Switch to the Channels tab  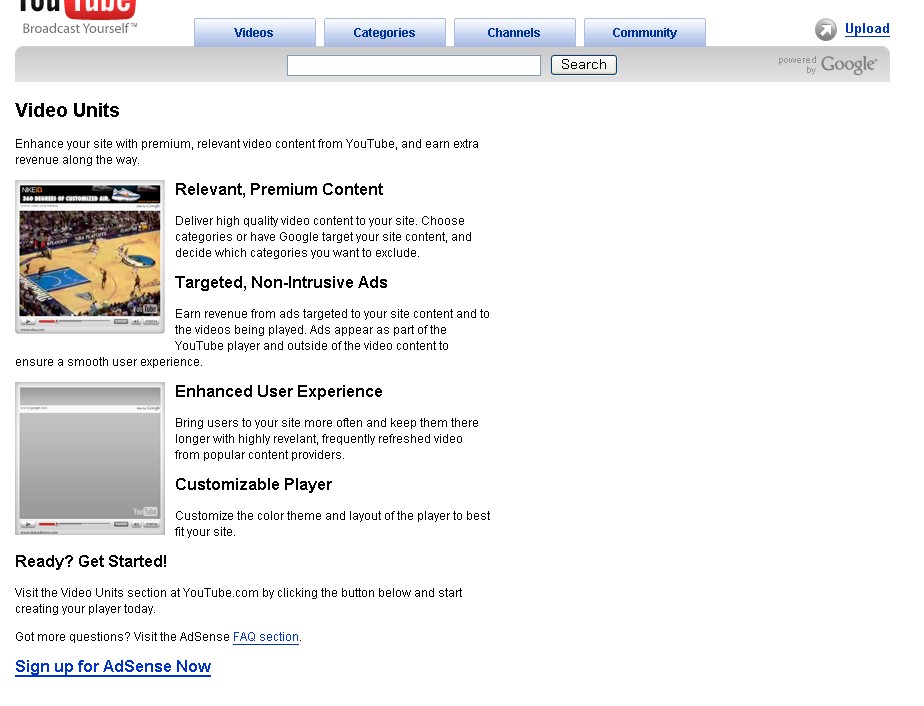[514, 32]
